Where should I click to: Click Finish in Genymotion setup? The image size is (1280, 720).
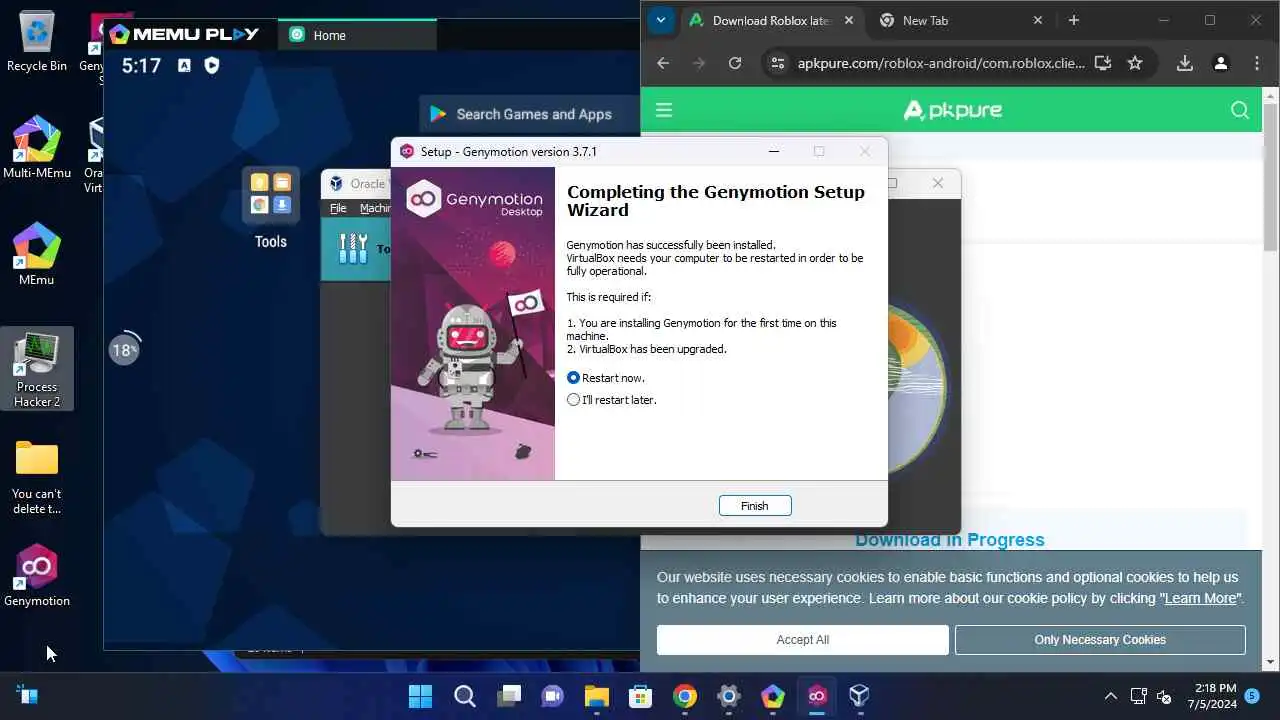click(755, 506)
